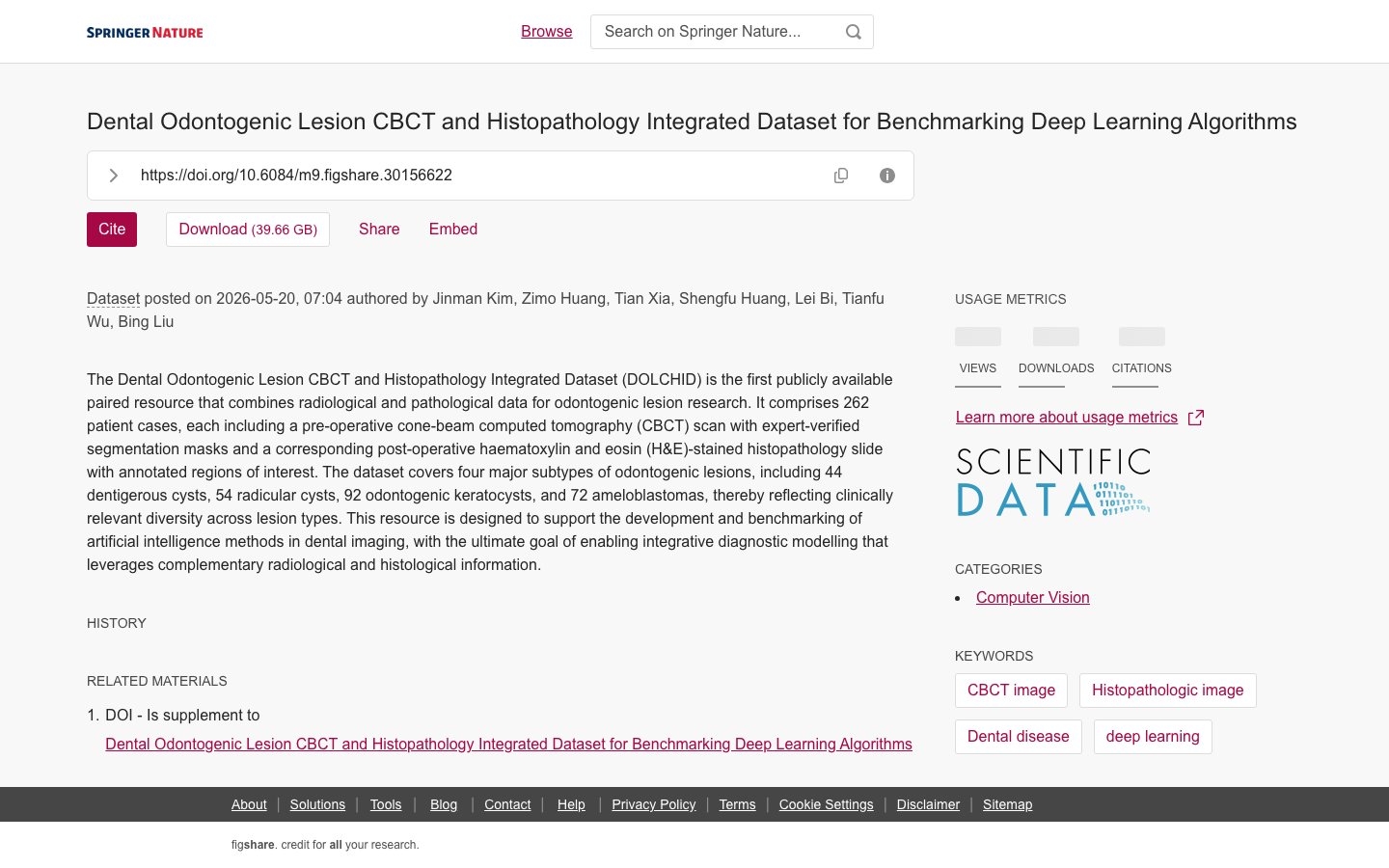Viewport: 1389px width, 868px height.
Task: Select the Histopathologic image keyword tag
Action: pos(1168,691)
